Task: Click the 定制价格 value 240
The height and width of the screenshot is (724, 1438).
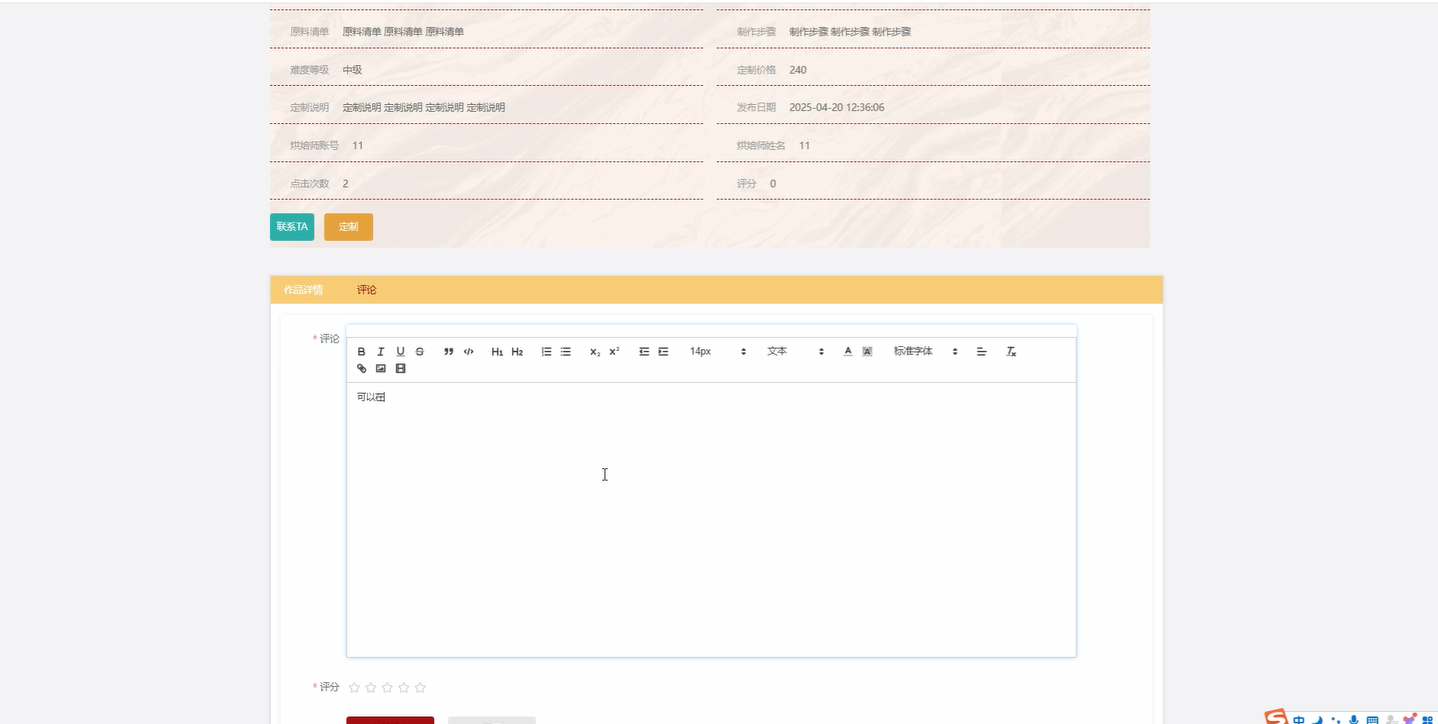Action: (x=798, y=70)
